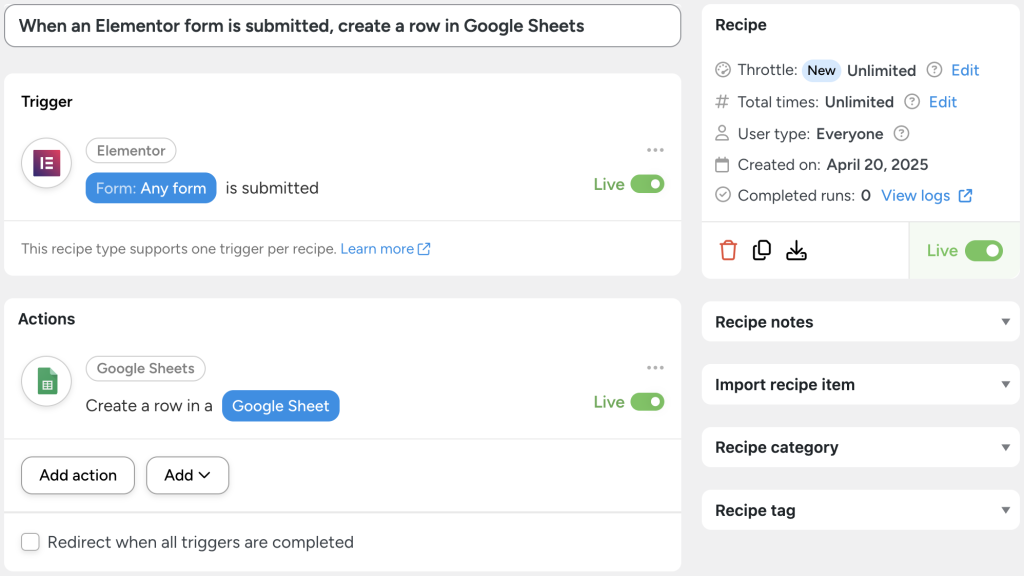The image size is (1024, 576).
Task: Export the recipe with the download icon
Action: pyautogui.click(x=796, y=249)
